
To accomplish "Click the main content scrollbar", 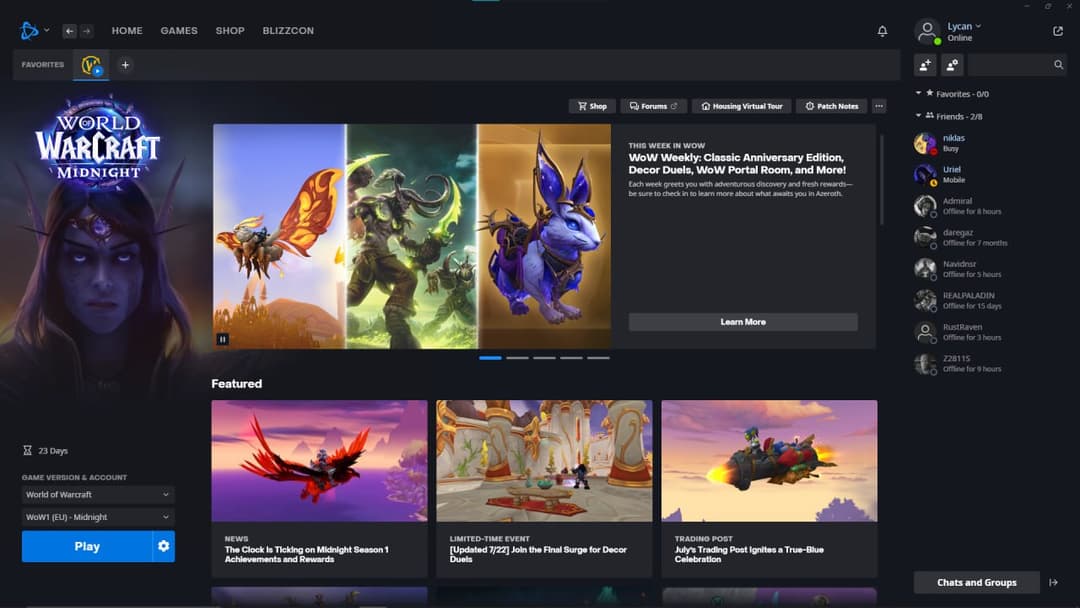I will pyautogui.click(x=881, y=180).
